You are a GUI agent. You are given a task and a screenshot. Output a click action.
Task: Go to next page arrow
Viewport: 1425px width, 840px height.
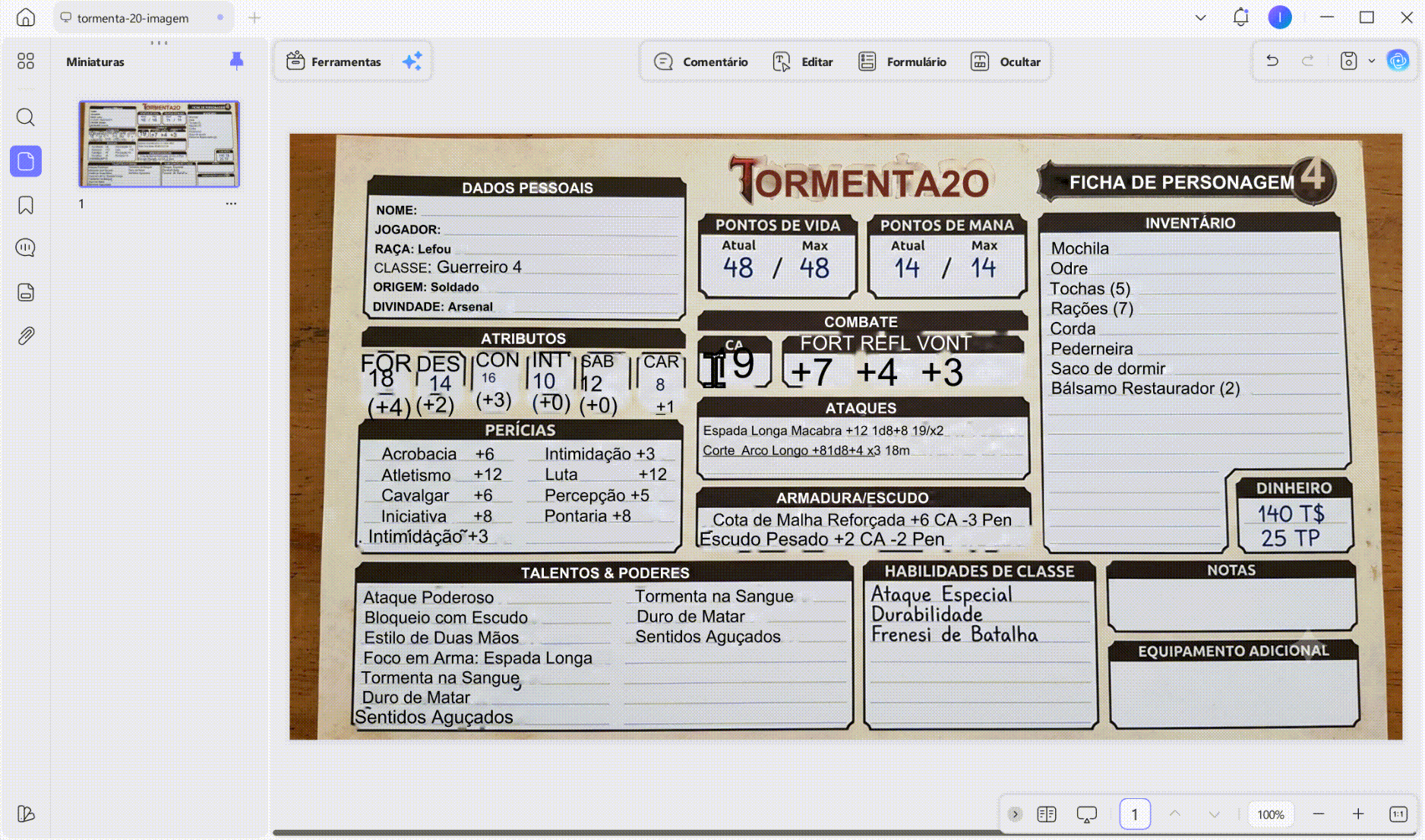coord(1215,814)
